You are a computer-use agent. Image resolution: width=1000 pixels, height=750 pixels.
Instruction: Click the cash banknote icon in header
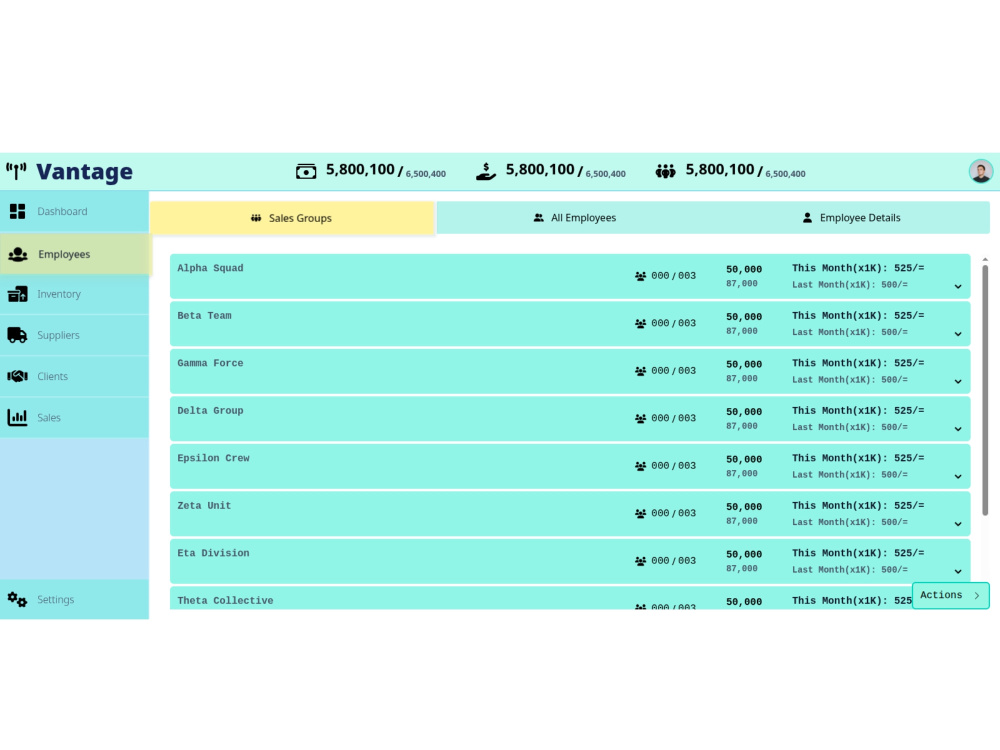click(306, 172)
